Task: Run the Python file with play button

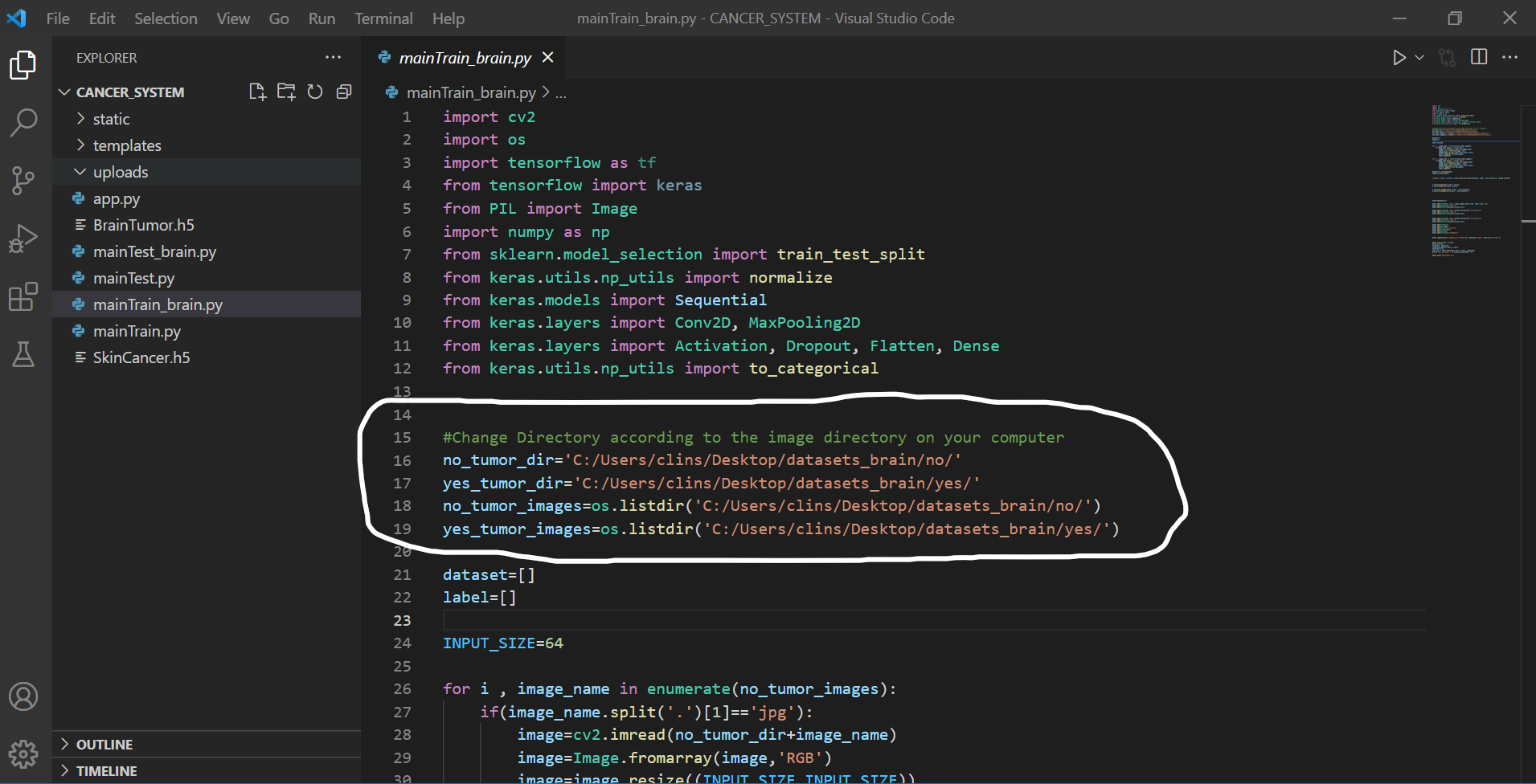Action: tap(1399, 57)
